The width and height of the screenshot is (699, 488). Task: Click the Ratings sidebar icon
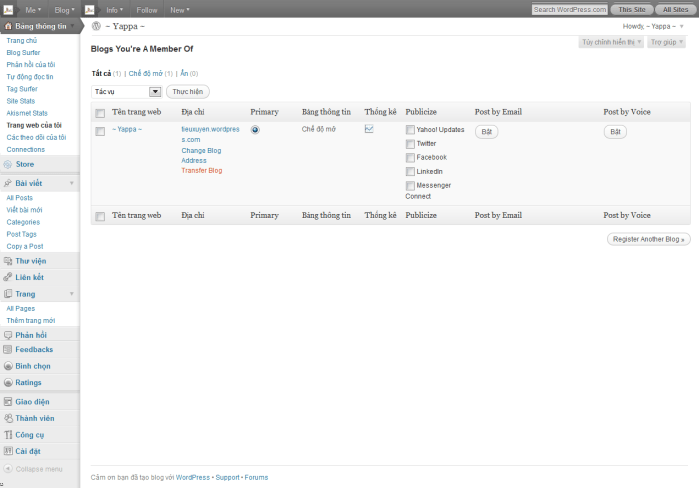point(8,382)
